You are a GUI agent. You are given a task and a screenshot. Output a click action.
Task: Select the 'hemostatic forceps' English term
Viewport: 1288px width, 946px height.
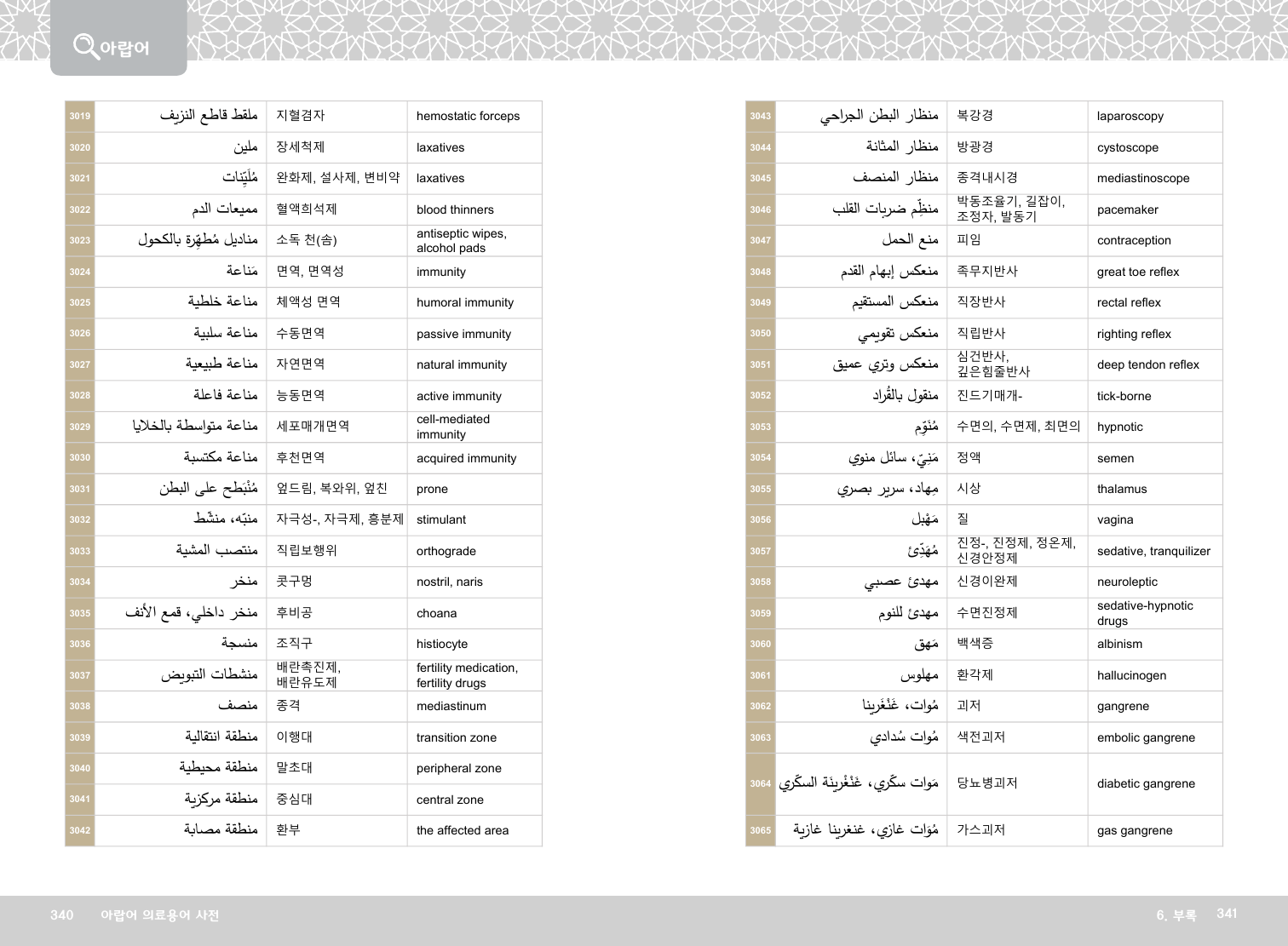(x=468, y=117)
